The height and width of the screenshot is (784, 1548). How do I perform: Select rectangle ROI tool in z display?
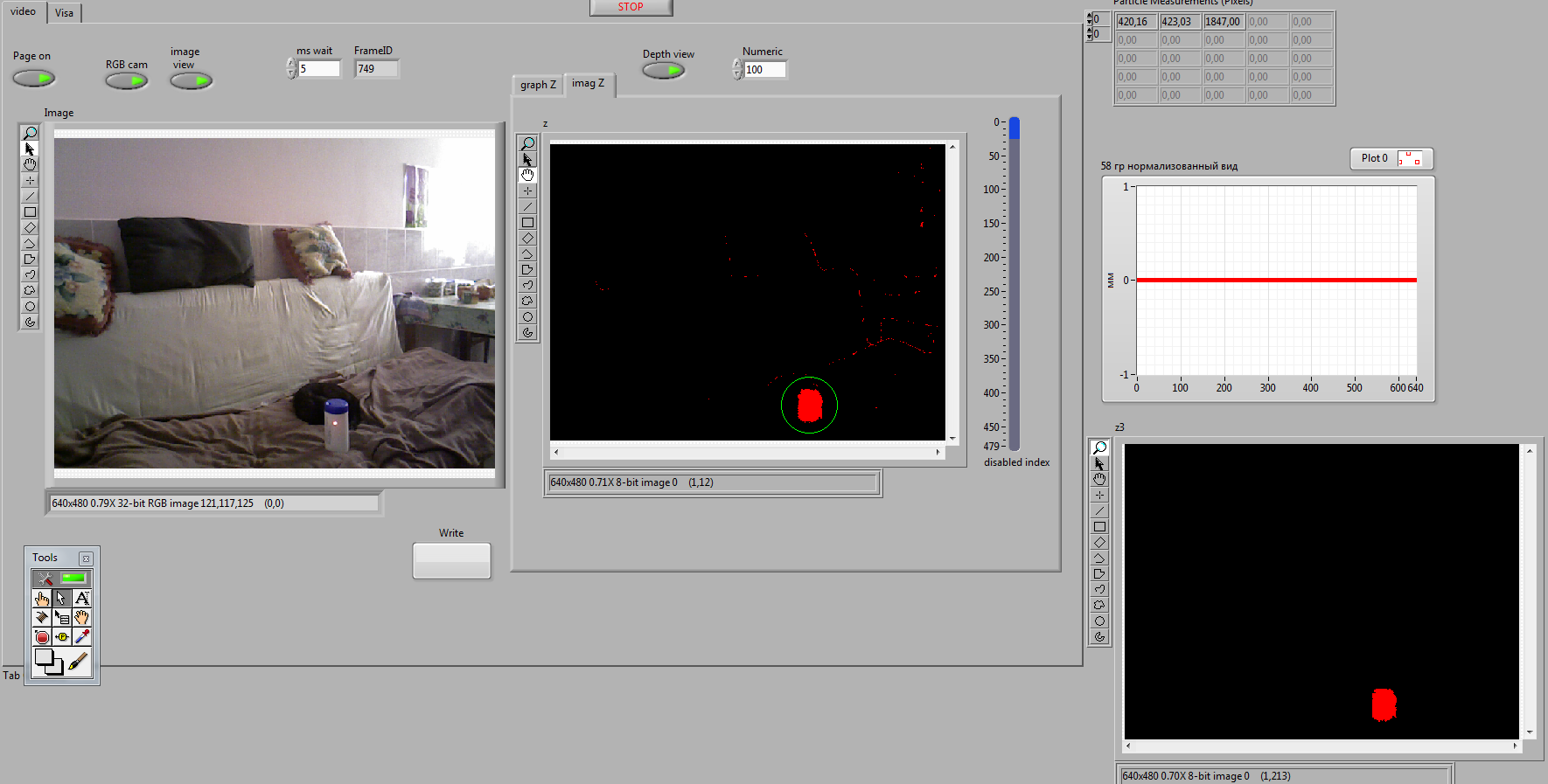pyautogui.click(x=527, y=223)
